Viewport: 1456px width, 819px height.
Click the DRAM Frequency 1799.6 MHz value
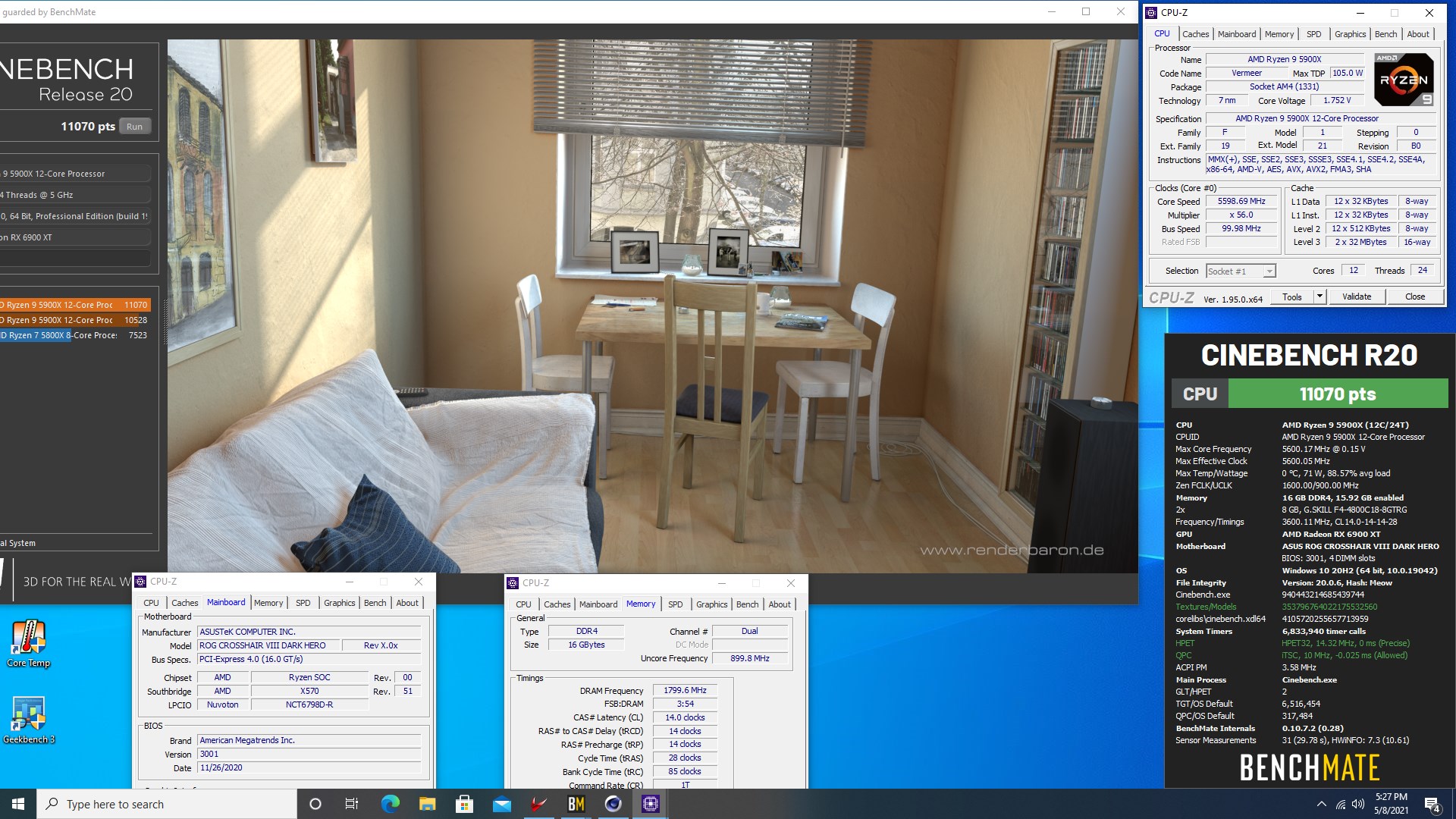(685, 690)
